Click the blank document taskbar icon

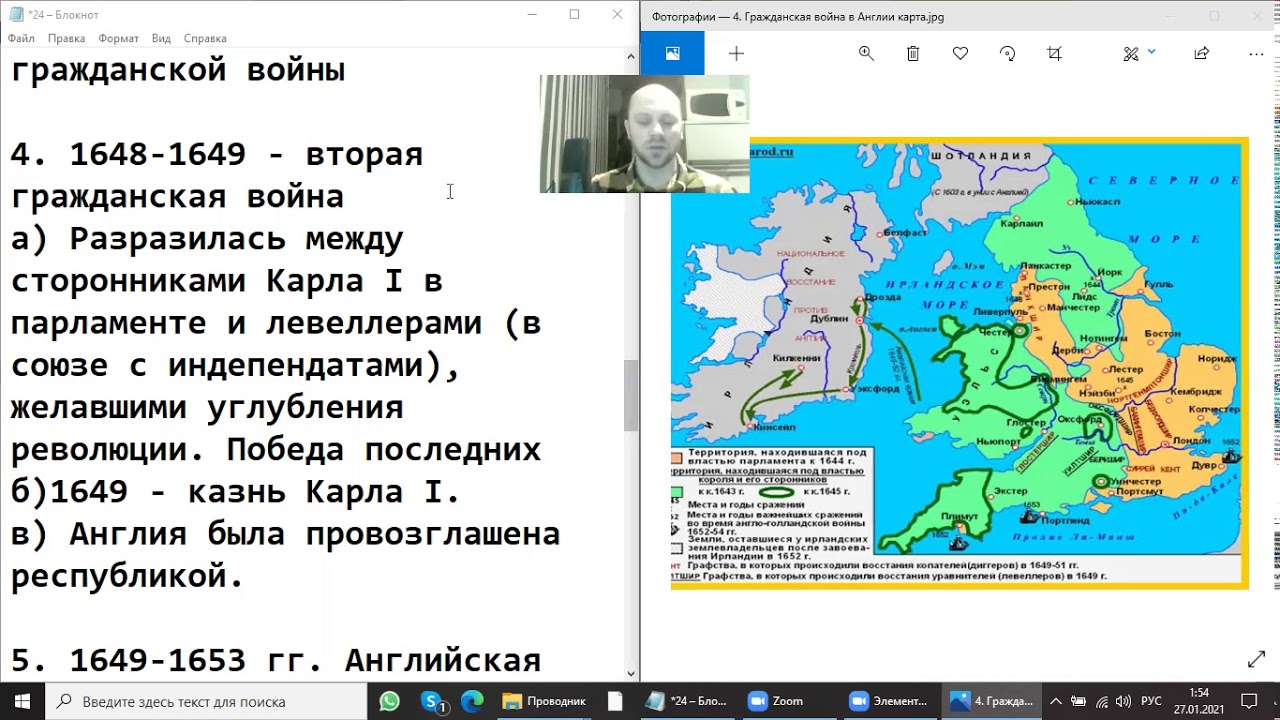(615, 701)
